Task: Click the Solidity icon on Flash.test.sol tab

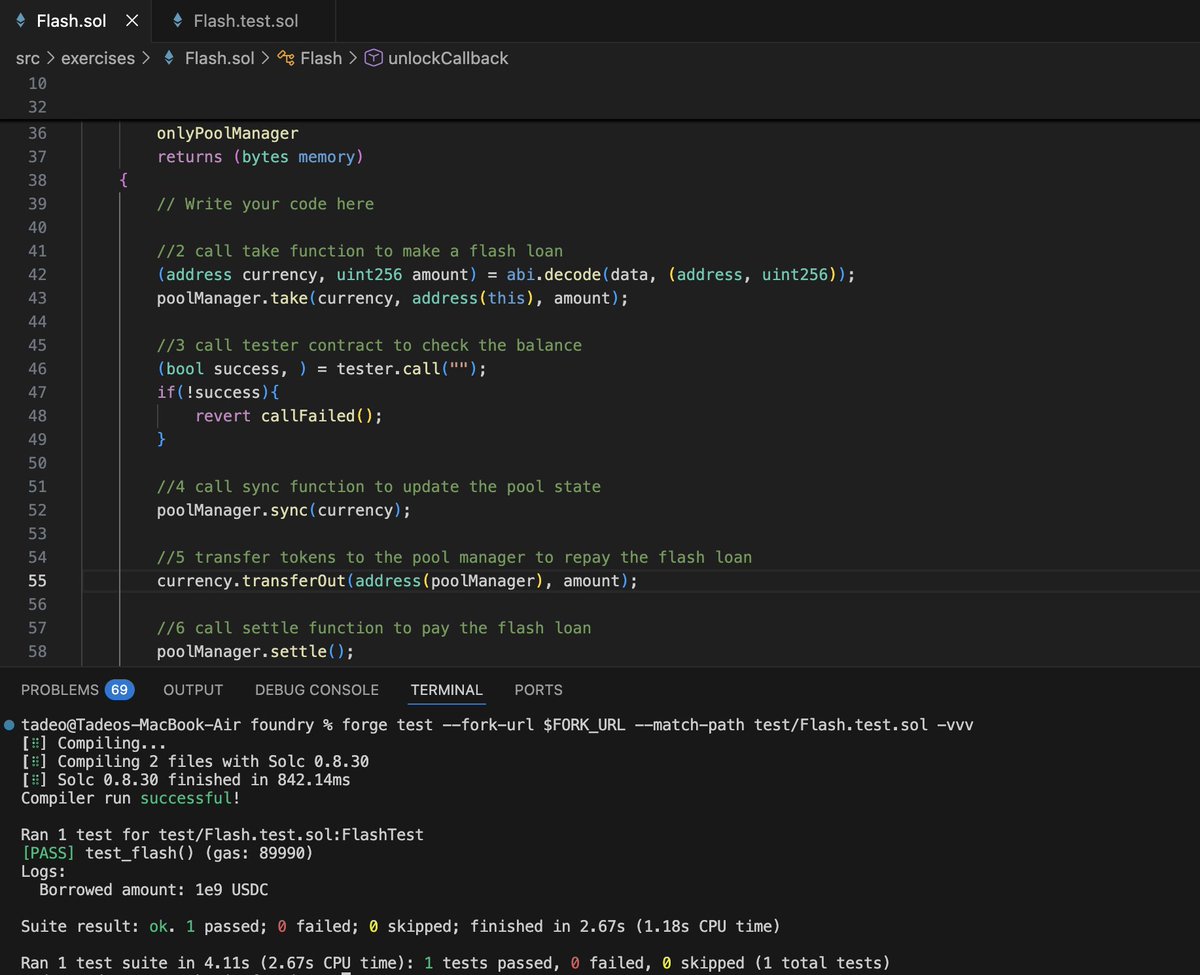Action: coord(178,18)
